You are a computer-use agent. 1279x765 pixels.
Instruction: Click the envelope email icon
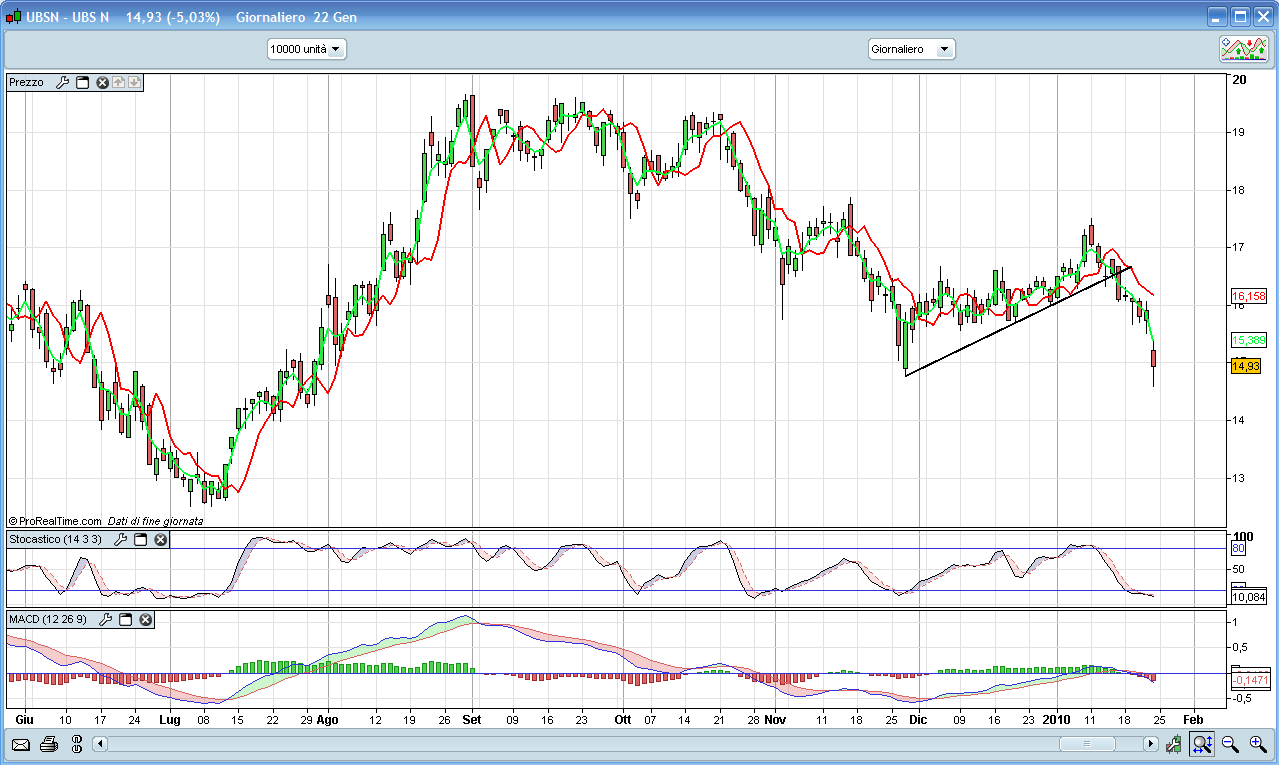click(20, 744)
